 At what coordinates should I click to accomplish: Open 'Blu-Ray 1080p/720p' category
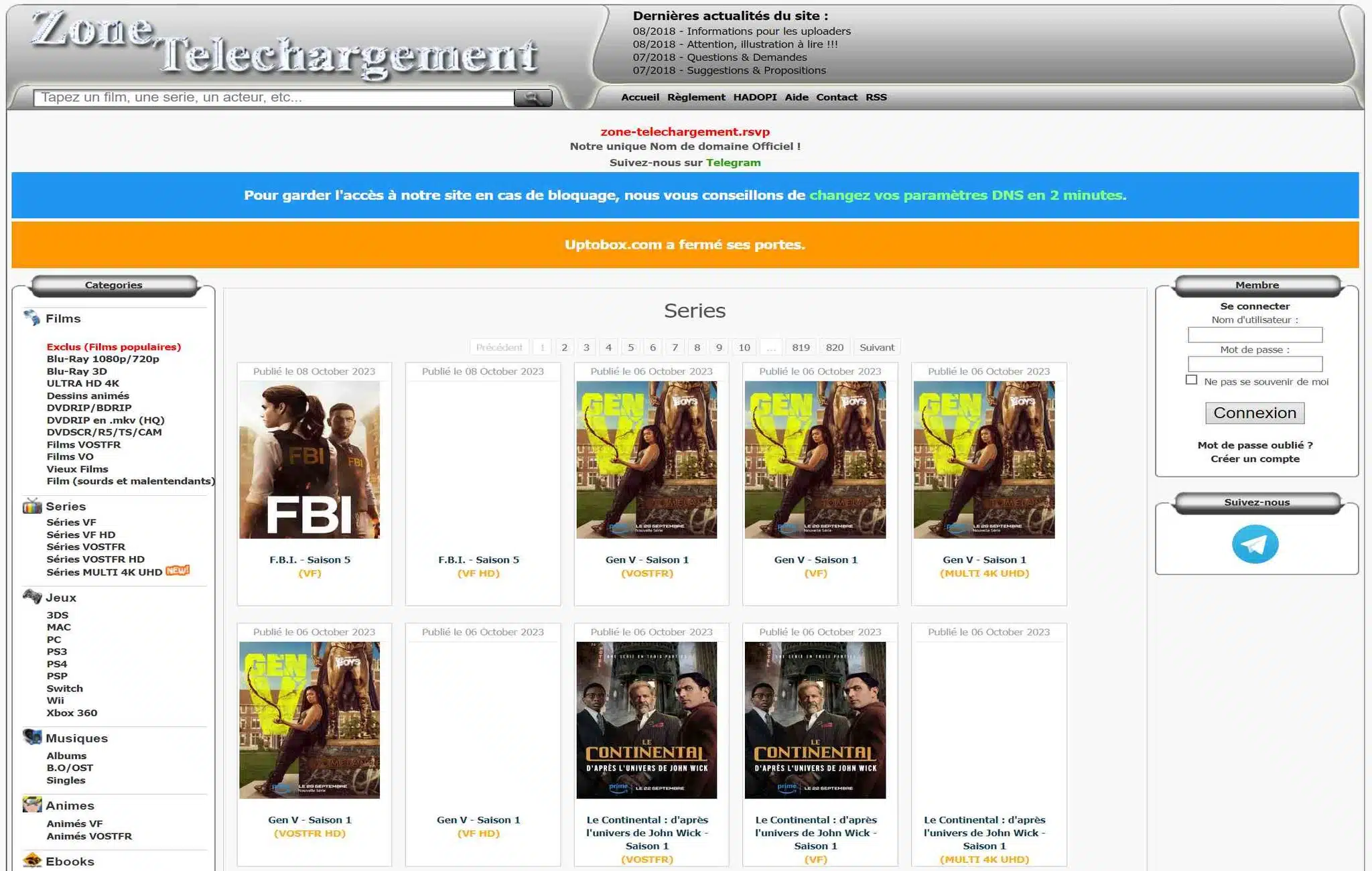point(102,359)
